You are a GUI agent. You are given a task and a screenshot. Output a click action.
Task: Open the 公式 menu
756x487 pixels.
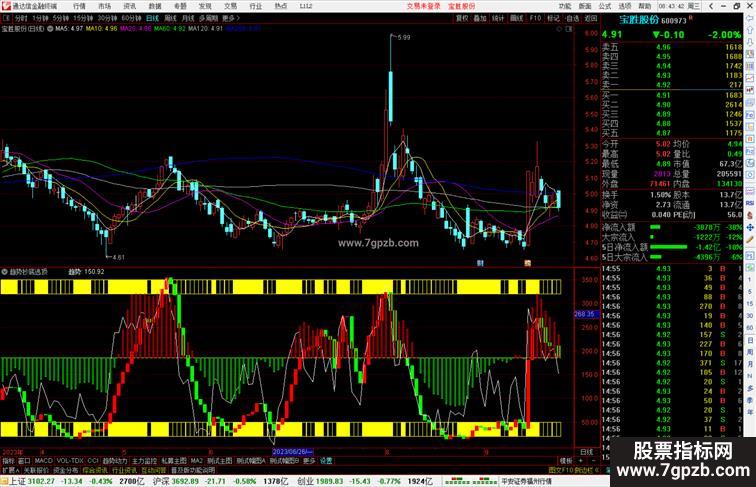pos(605,6)
